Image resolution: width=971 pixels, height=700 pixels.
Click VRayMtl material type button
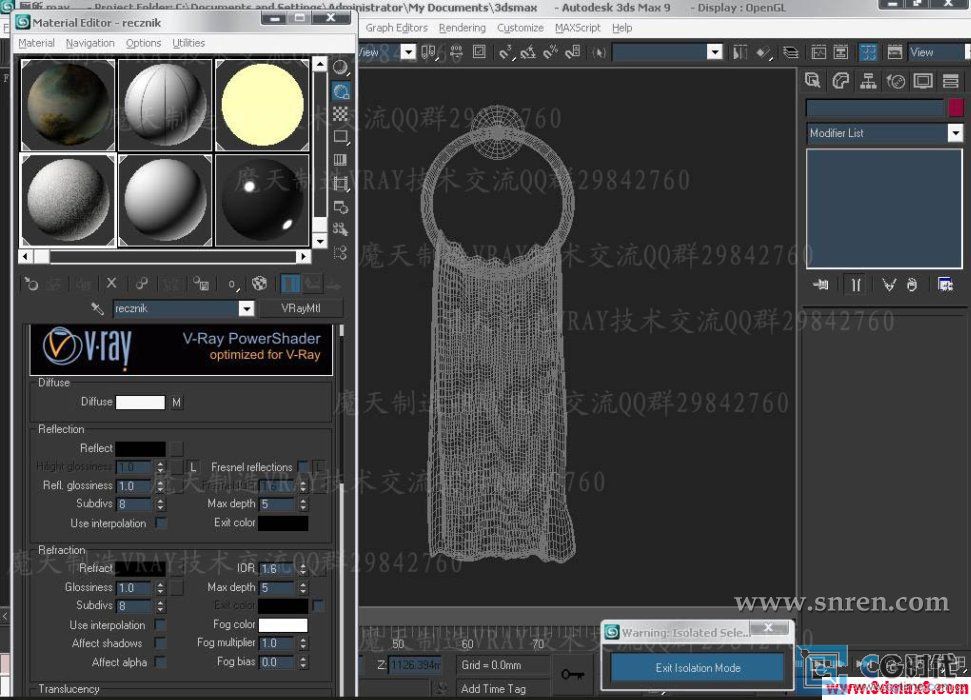coord(301,308)
